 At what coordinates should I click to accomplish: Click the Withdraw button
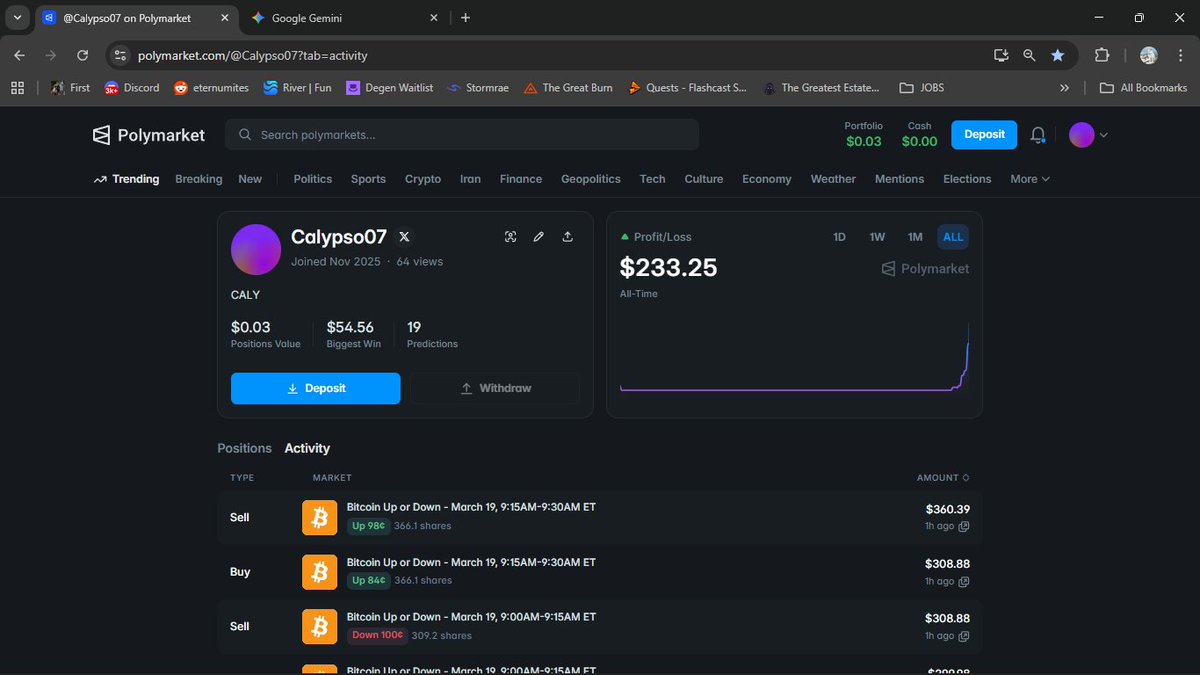tap(495, 388)
